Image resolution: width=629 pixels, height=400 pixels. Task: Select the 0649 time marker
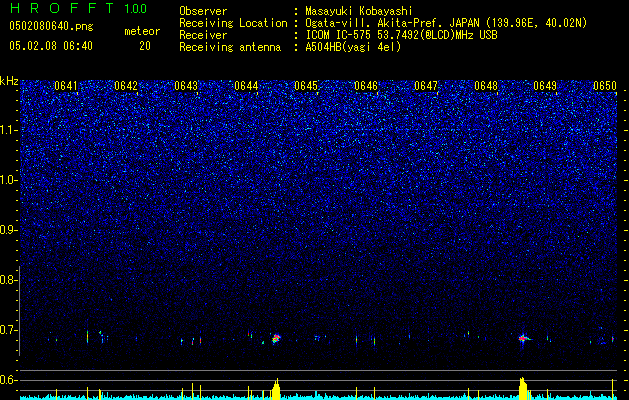[x=545, y=86]
